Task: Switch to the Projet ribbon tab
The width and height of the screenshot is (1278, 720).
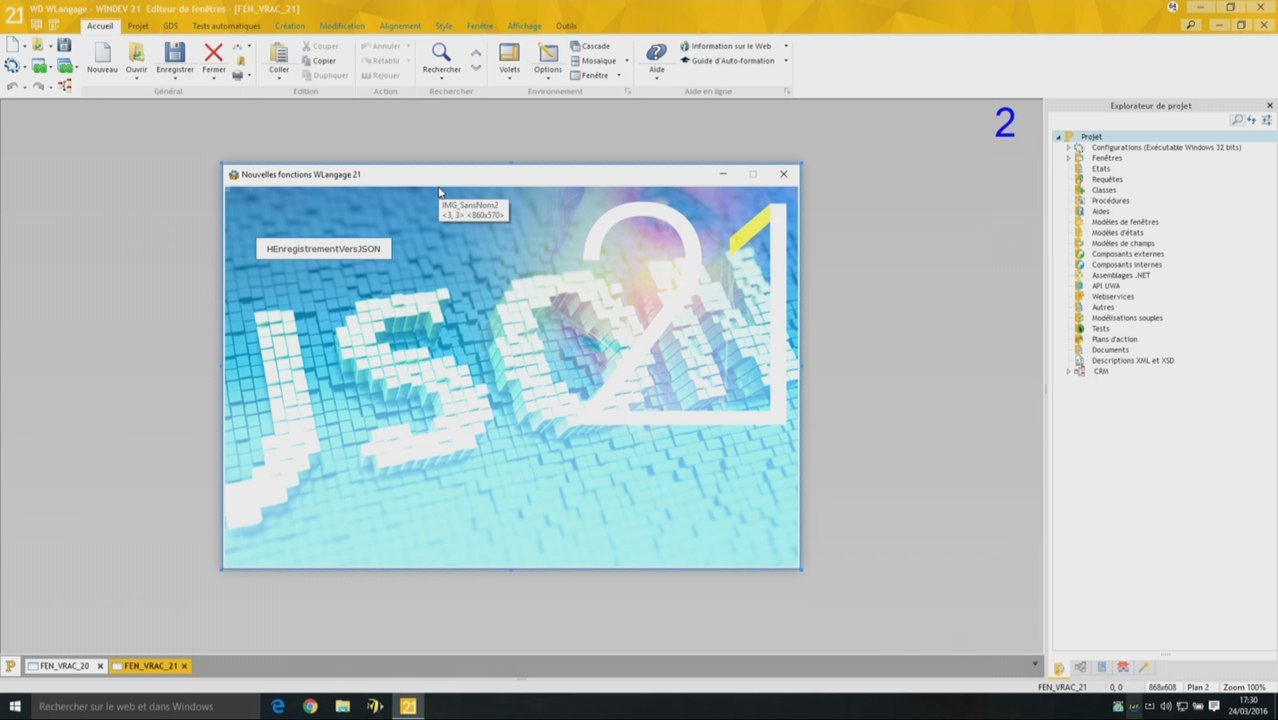Action: coord(138,26)
